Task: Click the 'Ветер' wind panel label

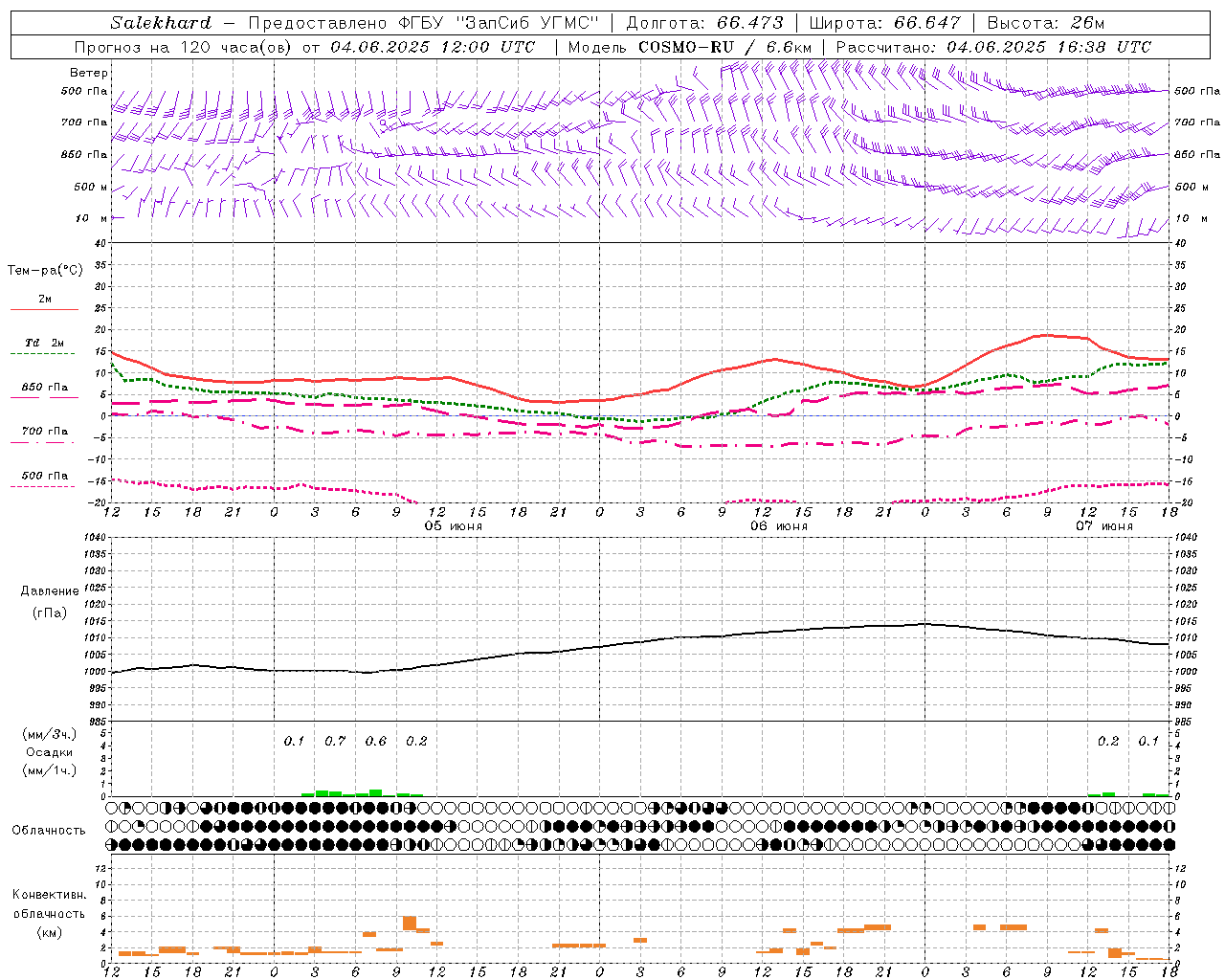Action: click(89, 73)
